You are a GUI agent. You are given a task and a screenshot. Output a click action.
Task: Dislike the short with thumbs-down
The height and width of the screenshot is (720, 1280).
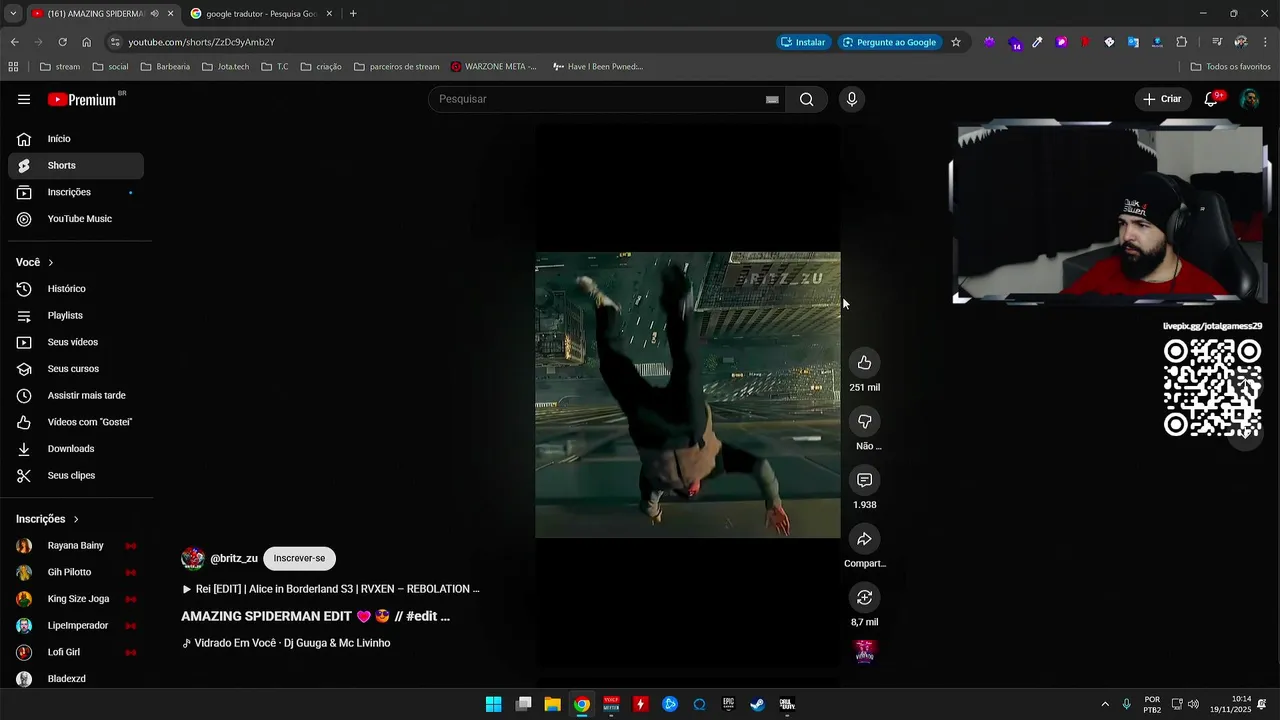click(x=865, y=421)
